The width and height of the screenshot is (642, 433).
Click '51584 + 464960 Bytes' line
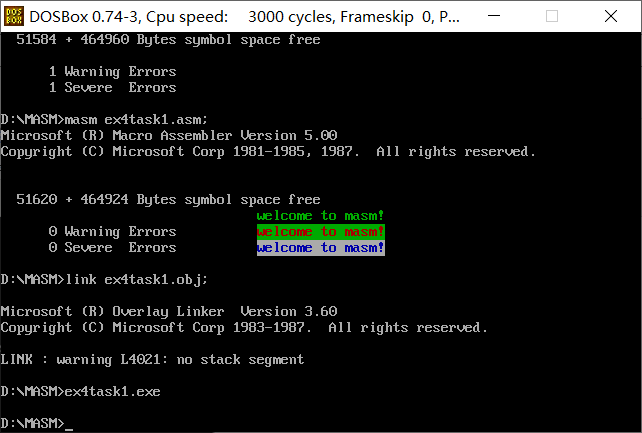pos(168,39)
